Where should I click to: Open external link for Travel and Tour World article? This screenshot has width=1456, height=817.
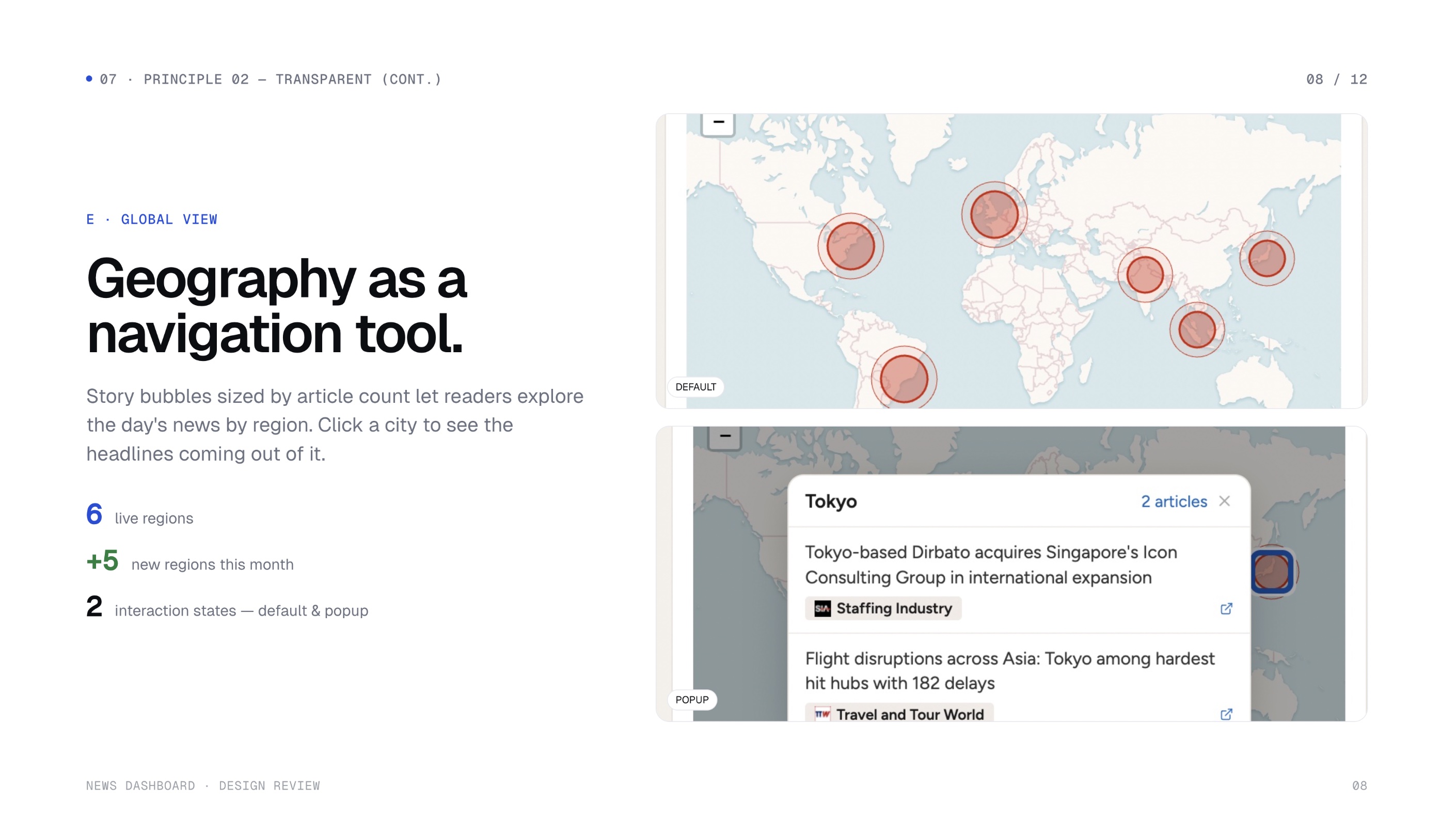click(1226, 714)
